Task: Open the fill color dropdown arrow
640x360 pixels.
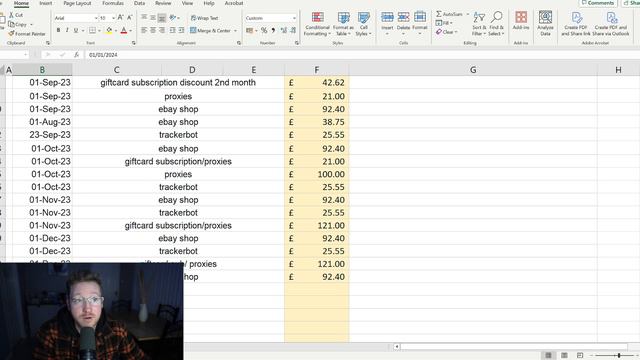Action: click(x=116, y=31)
